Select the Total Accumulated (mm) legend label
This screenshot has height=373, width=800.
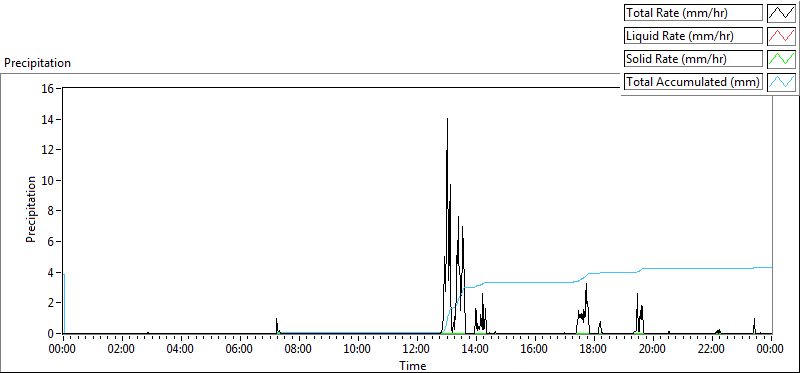693,82
